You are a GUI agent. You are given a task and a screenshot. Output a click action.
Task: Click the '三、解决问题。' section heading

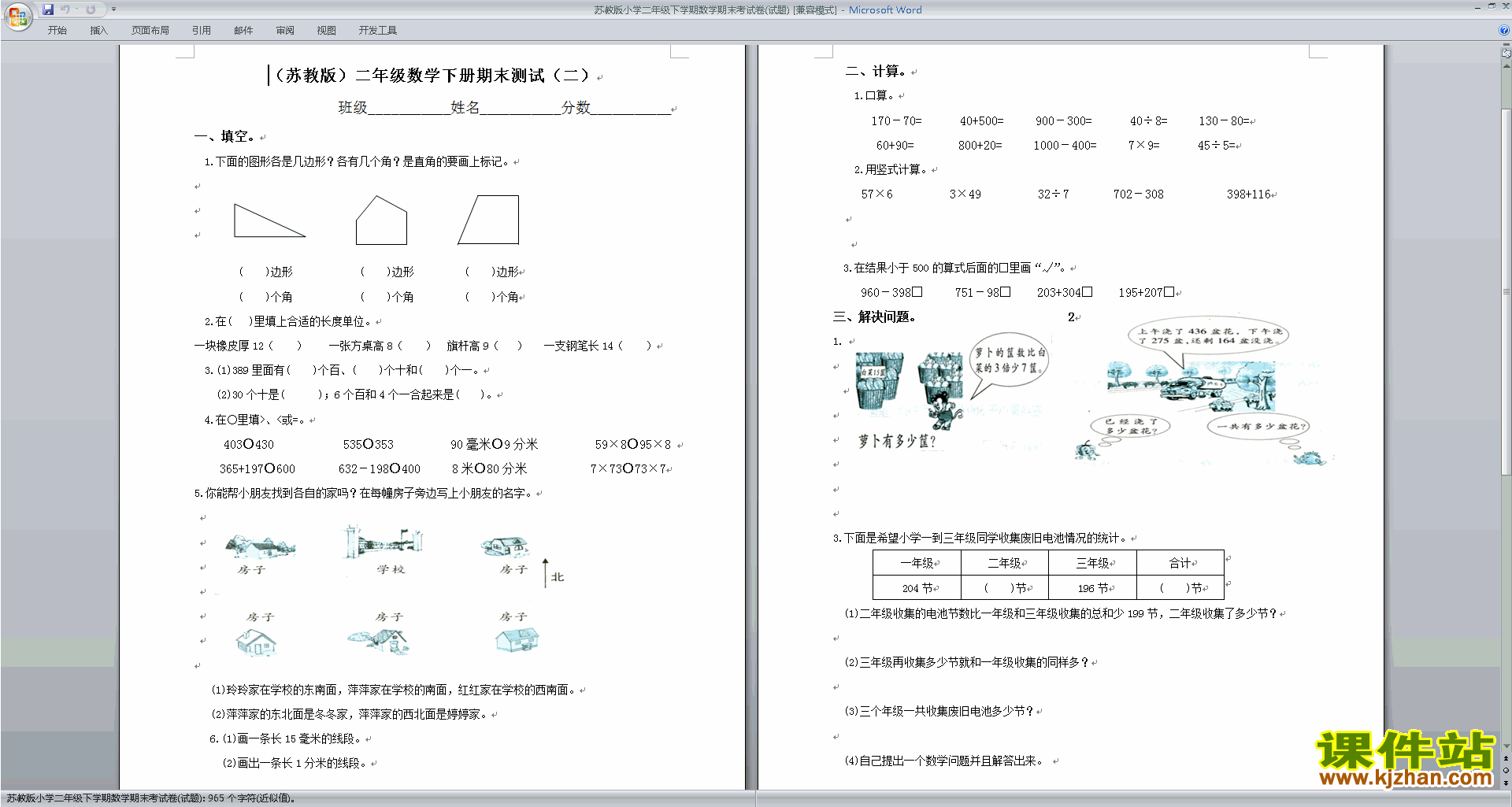[874, 317]
